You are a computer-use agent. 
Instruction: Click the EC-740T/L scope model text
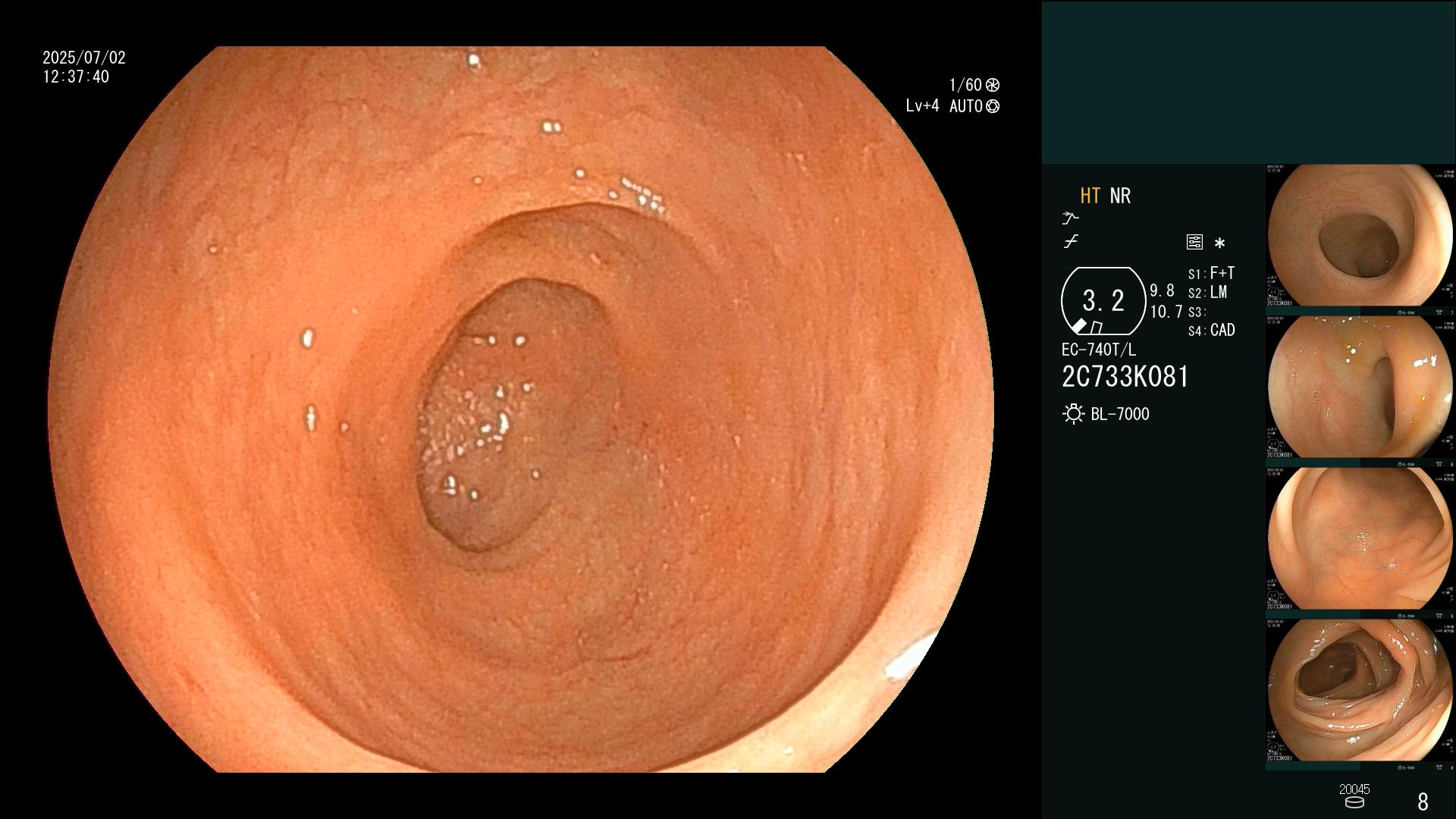pos(1099,350)
